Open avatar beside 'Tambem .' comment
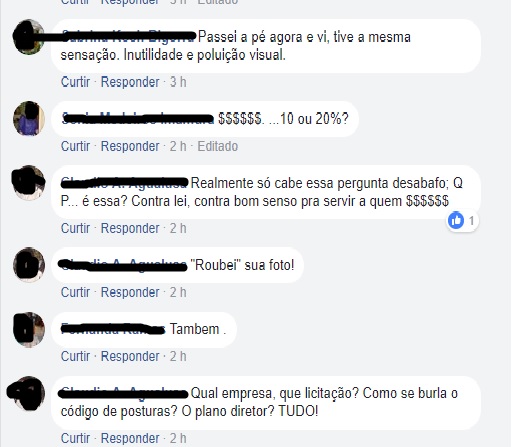The height and width of the screenshot is (447, 512). click(29, 329)
